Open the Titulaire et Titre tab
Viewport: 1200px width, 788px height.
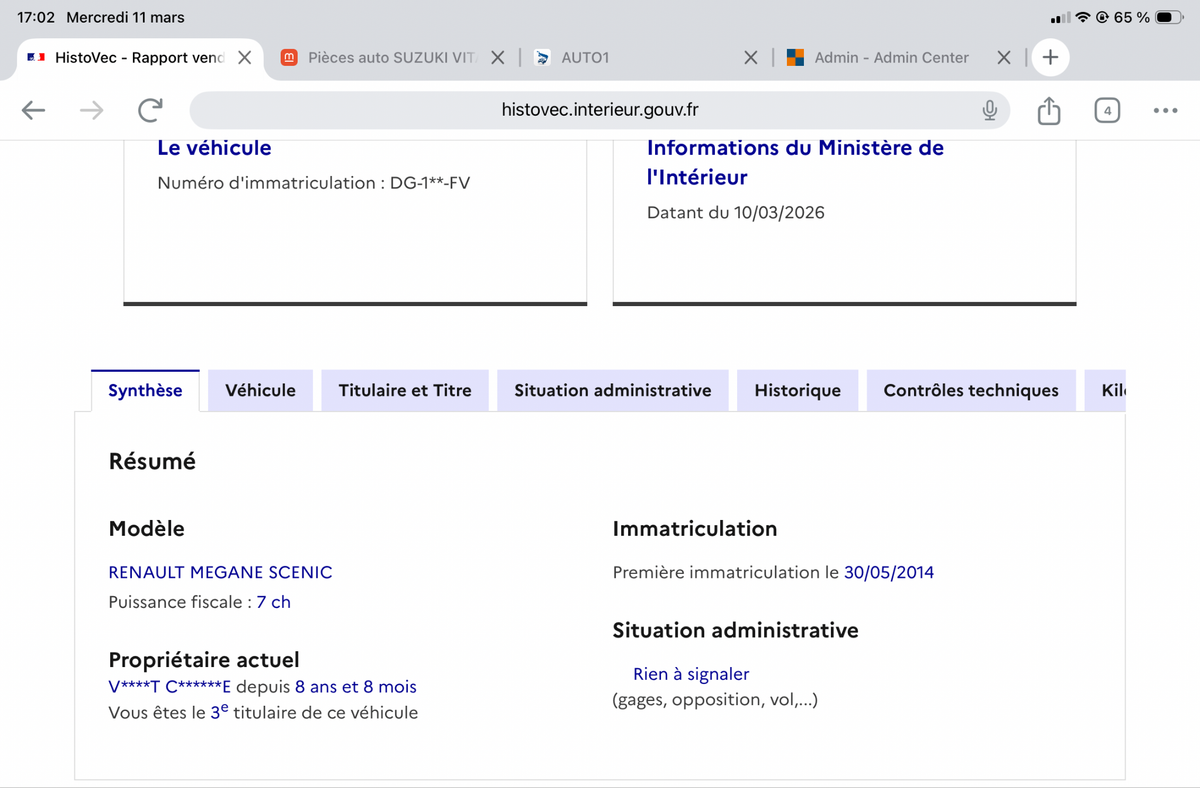tap(404, 390)
